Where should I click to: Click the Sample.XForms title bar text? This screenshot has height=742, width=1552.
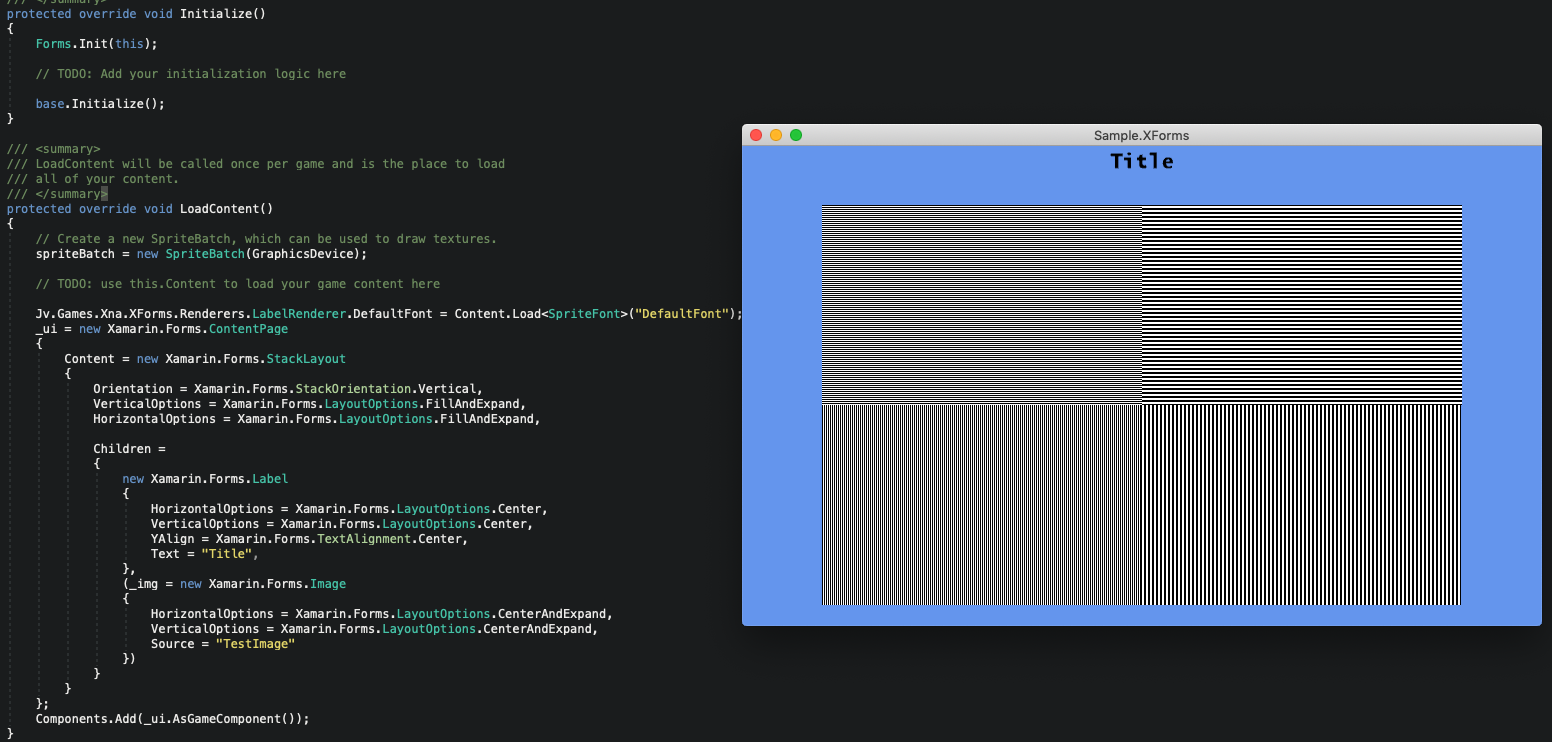click(1141, 135)
